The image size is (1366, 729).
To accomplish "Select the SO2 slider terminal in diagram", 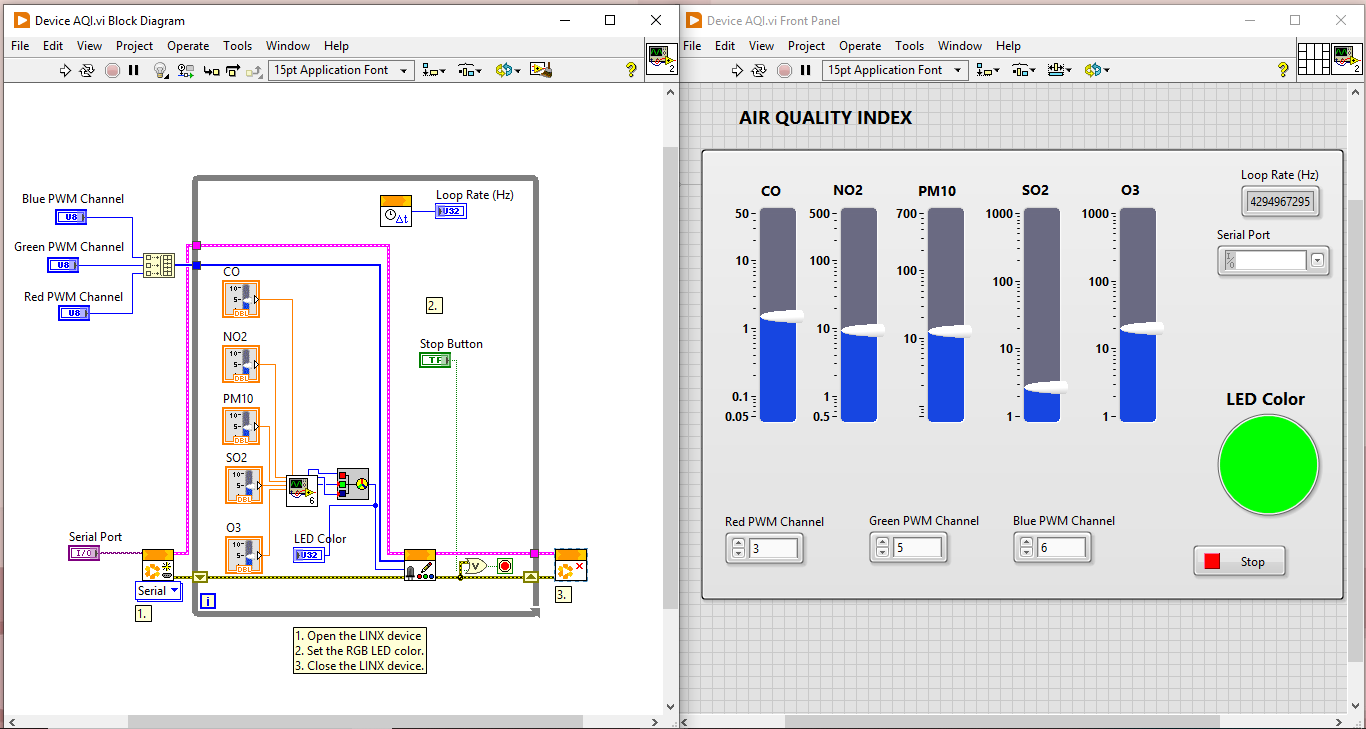I will coord(244,485).
